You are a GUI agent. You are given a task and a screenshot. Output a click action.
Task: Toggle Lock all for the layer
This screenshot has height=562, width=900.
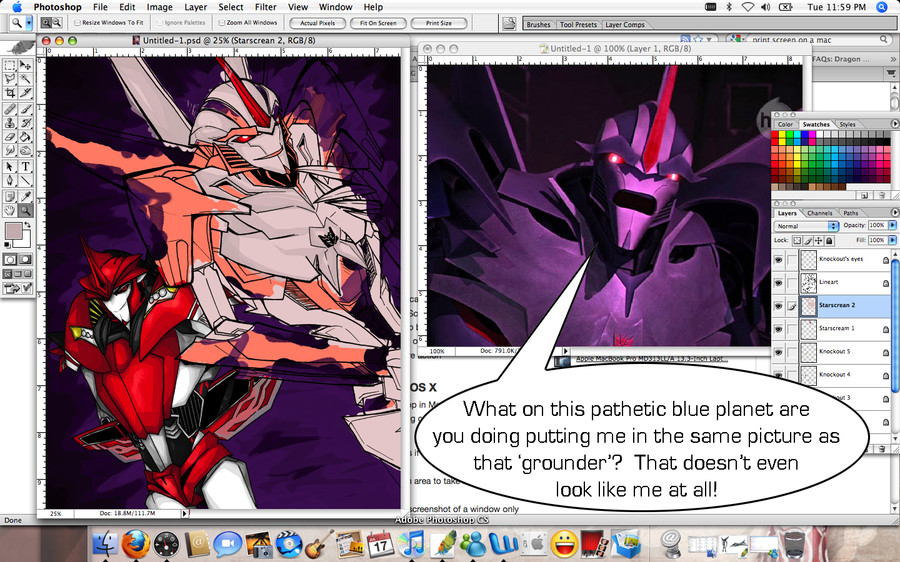829,241
